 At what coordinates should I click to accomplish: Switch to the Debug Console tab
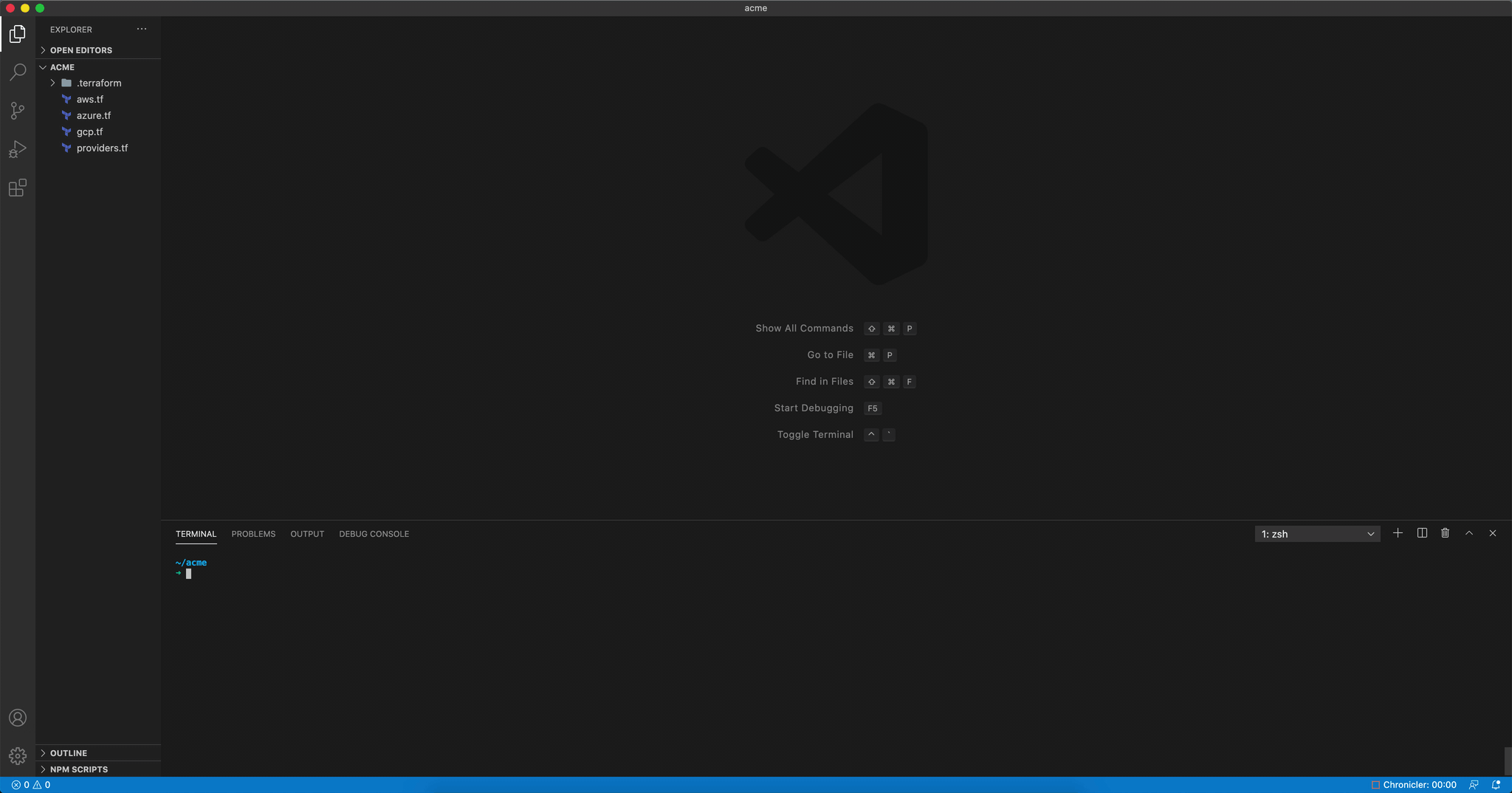click(374, 534)
